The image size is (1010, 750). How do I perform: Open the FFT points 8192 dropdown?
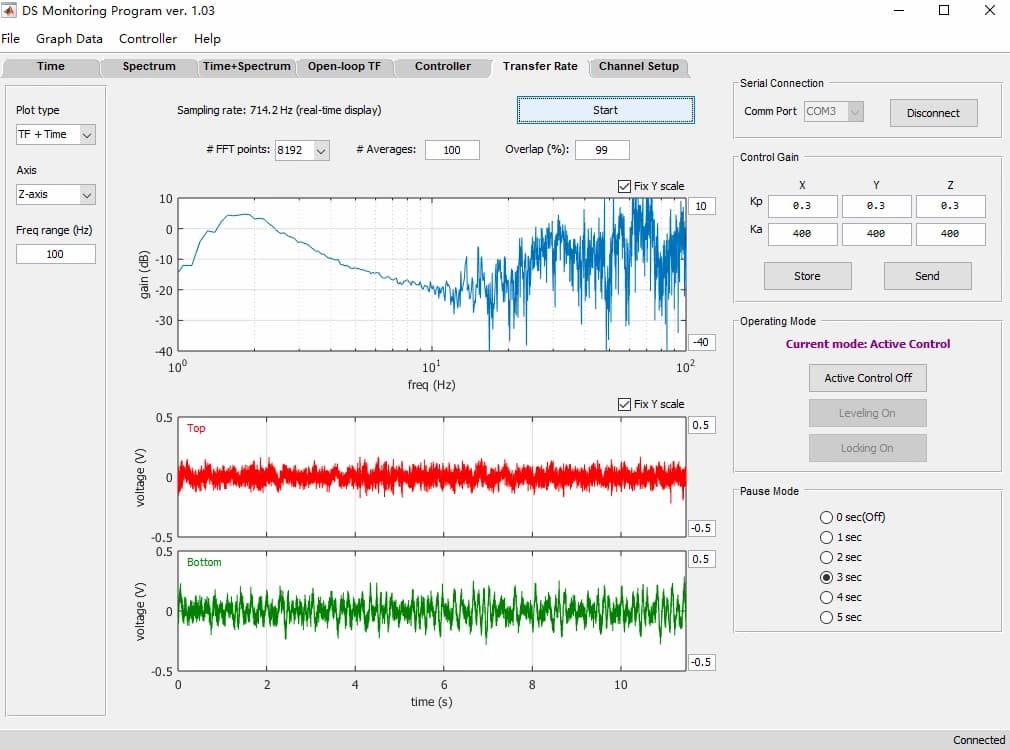(x=302, y=150)
